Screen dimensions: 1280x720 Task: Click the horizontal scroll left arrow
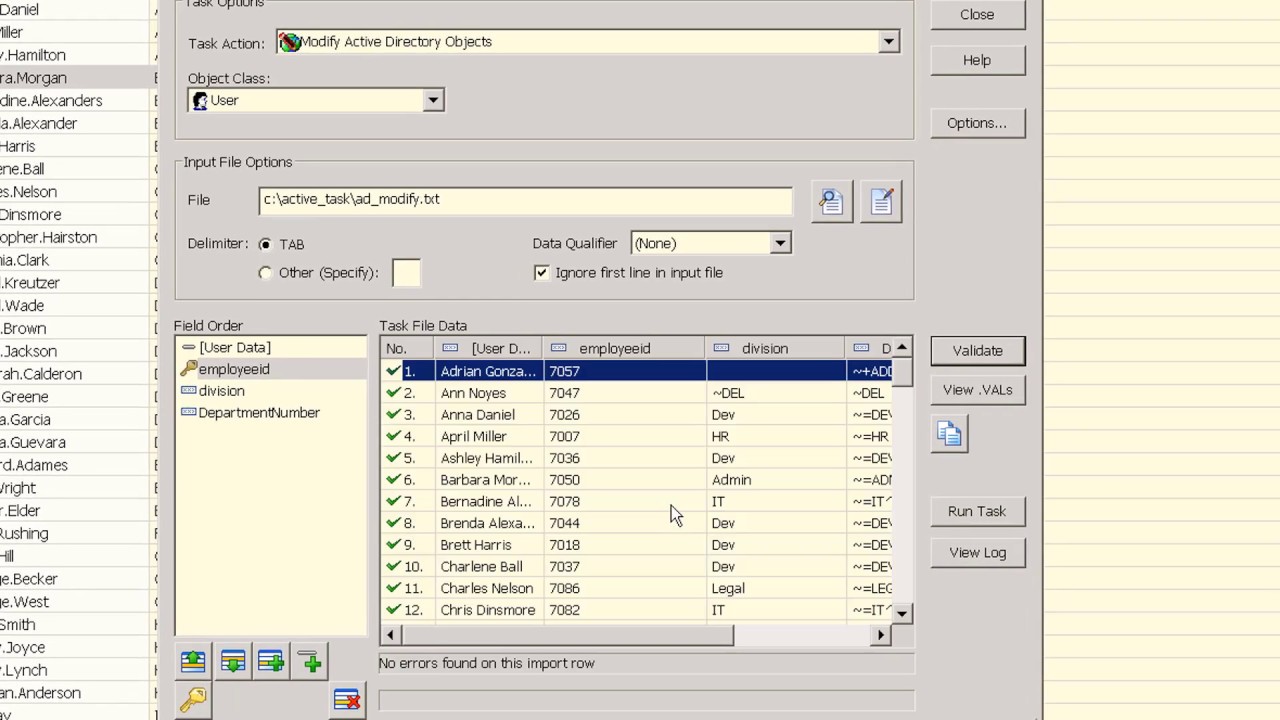[x=390, y=634]
